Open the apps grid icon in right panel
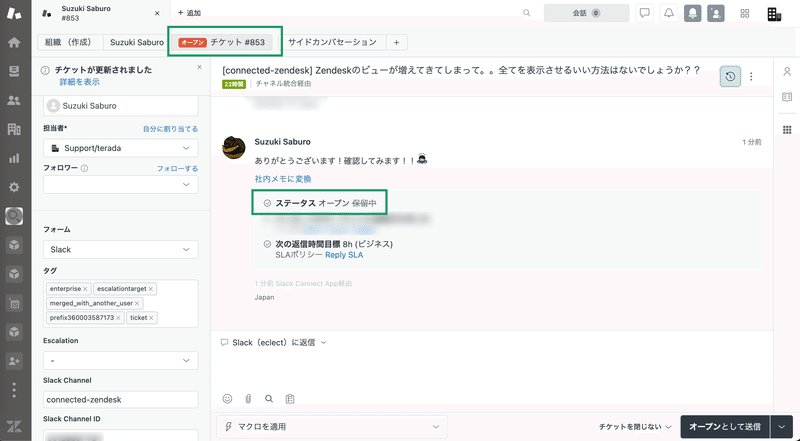This screenshot has height=441, width=800. pos(787,130)
